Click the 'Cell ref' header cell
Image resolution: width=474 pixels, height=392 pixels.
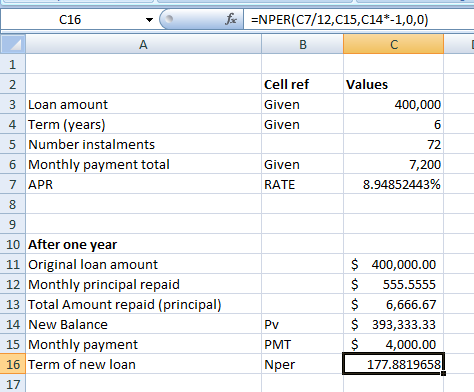point(303,84)
